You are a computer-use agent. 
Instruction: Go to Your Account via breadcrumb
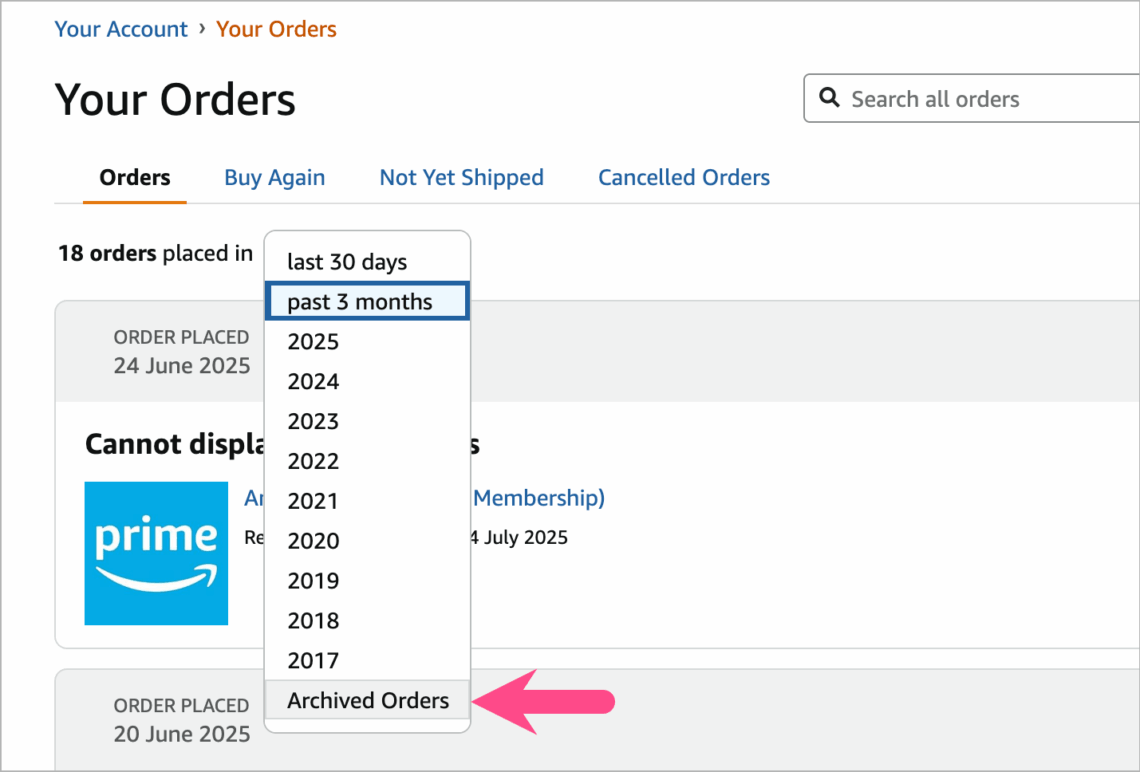pos(121,29)
